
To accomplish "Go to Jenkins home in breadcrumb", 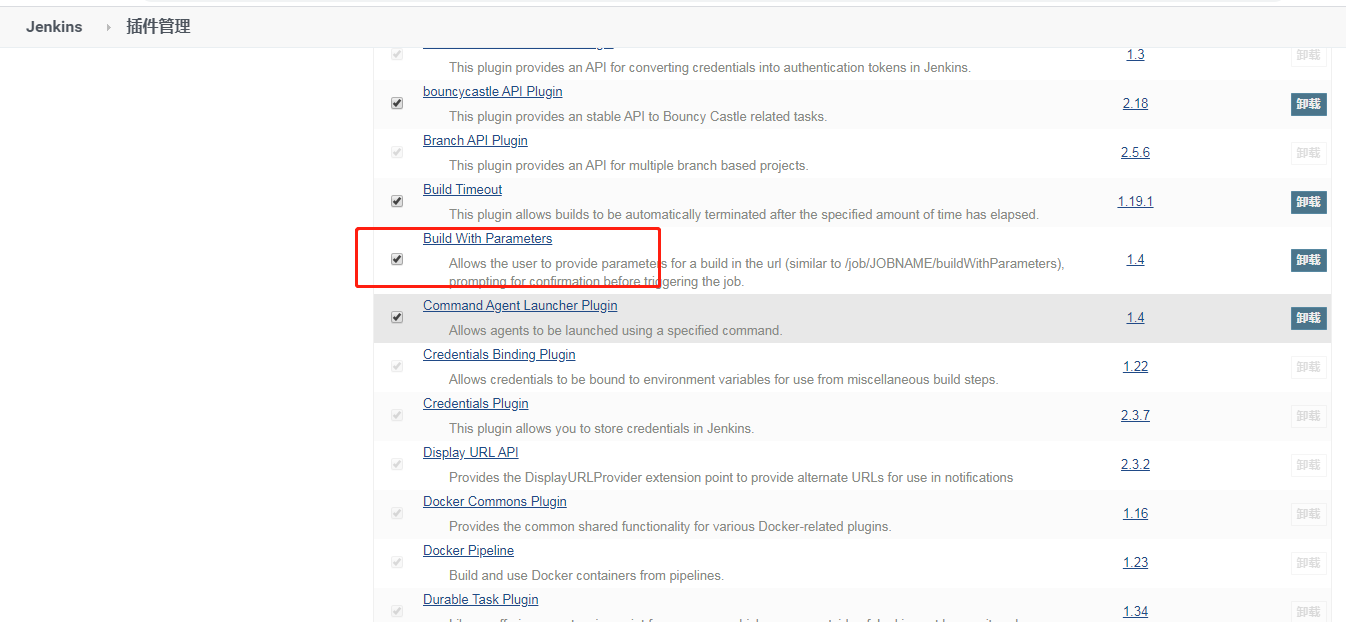I will 54,27.
